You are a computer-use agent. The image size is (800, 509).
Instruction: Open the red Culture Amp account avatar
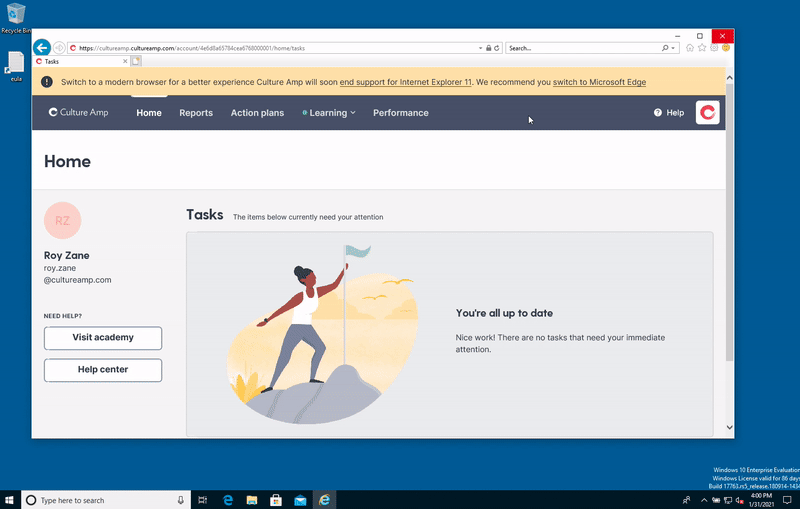click(x=707, y=112)
